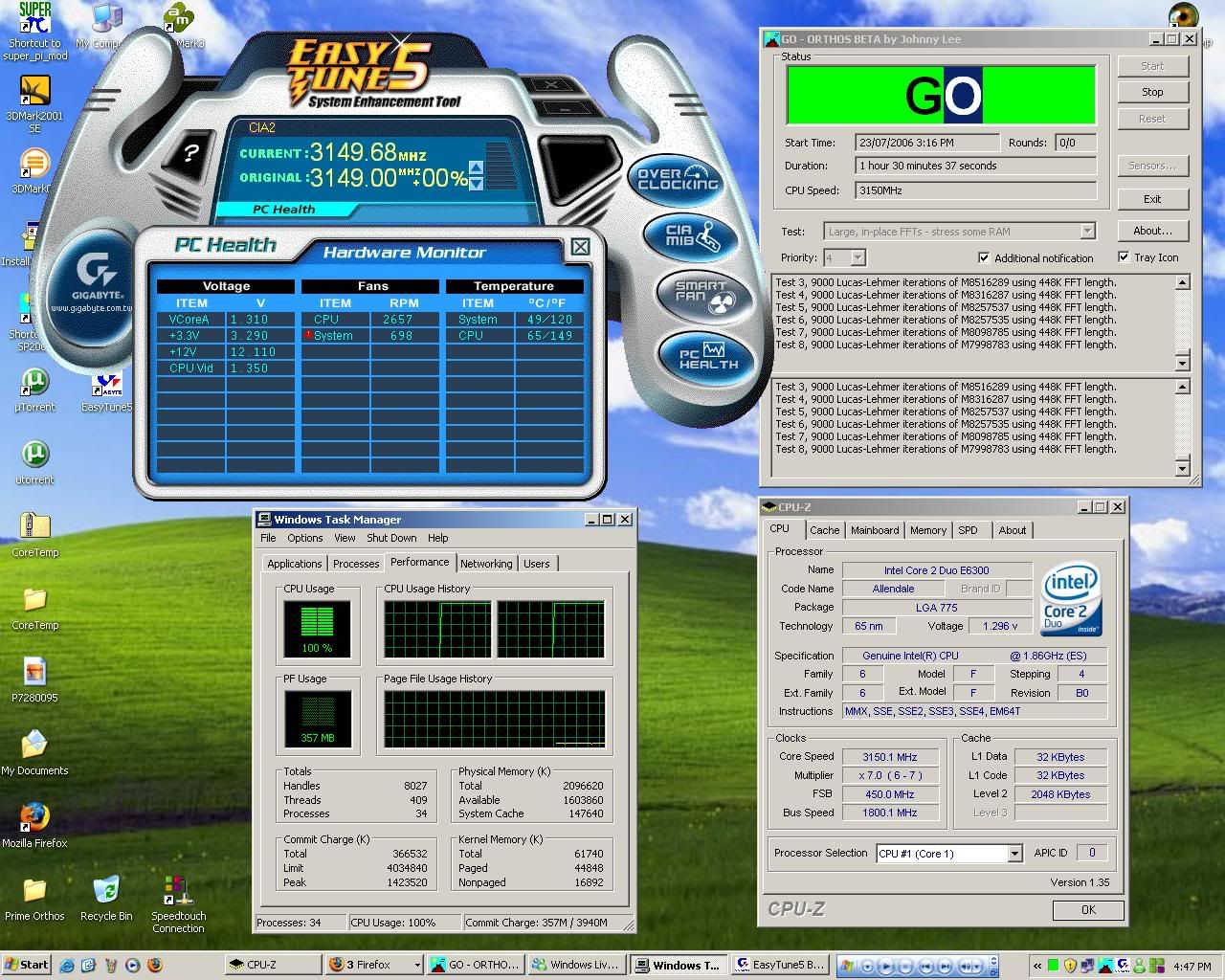Launch Firefox from the quick launch bar
Image resolution: width=1225 pixels, height=980 pixels.
(x=154, y=965)
